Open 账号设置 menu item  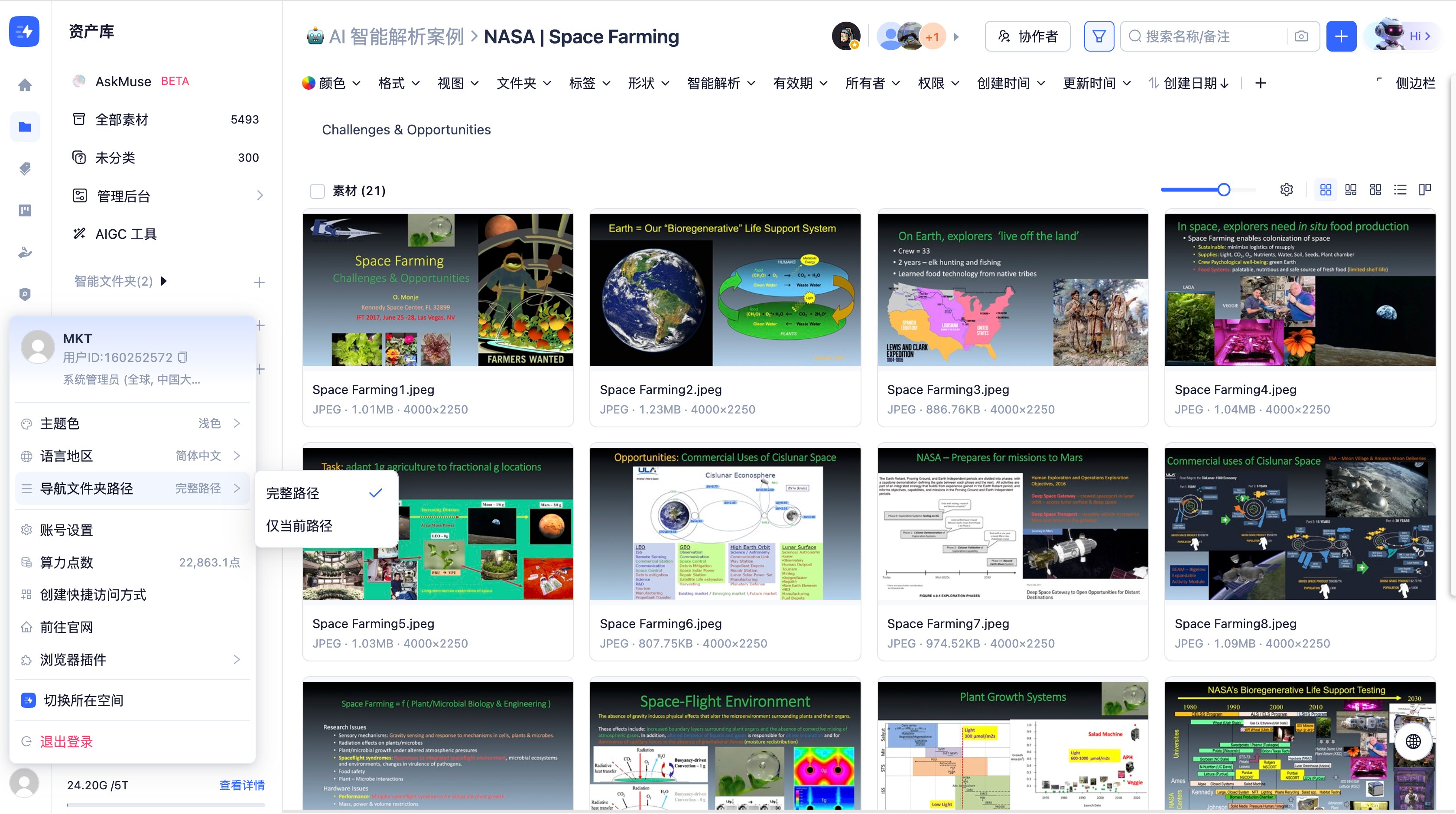(x=67, y=530)
